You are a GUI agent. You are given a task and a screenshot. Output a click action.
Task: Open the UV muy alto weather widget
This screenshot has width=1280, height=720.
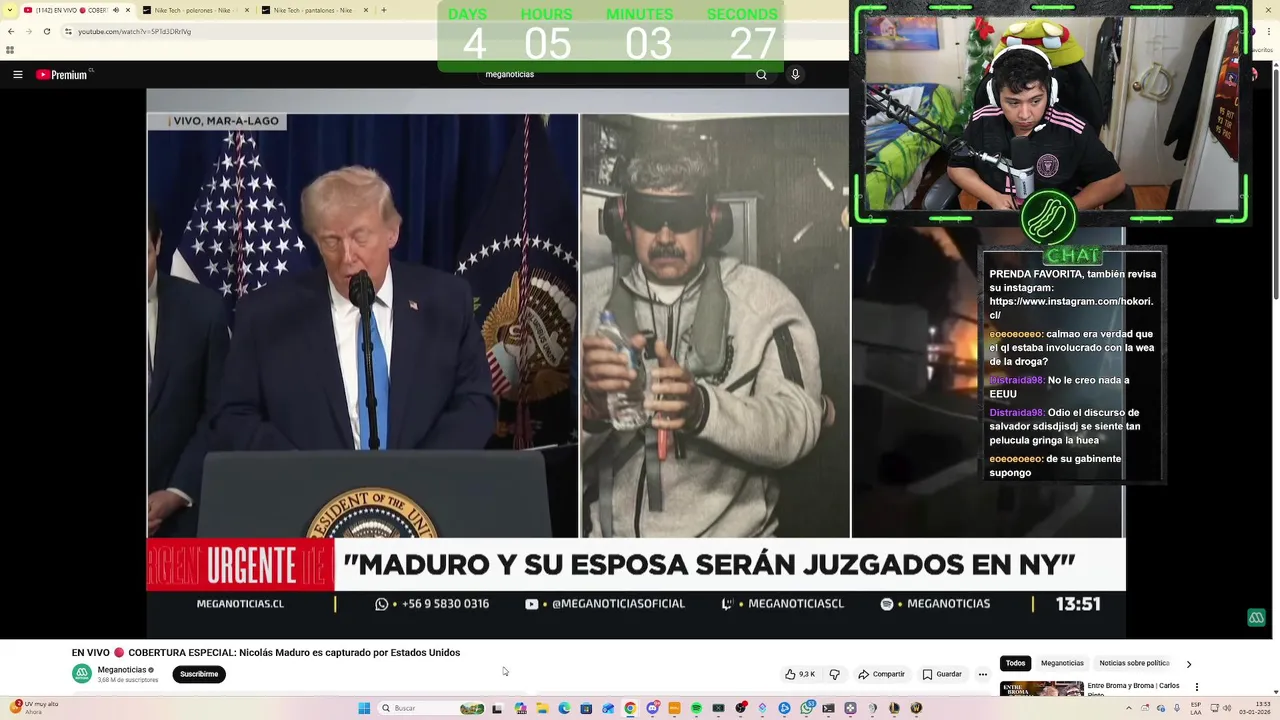coord(35,707)
